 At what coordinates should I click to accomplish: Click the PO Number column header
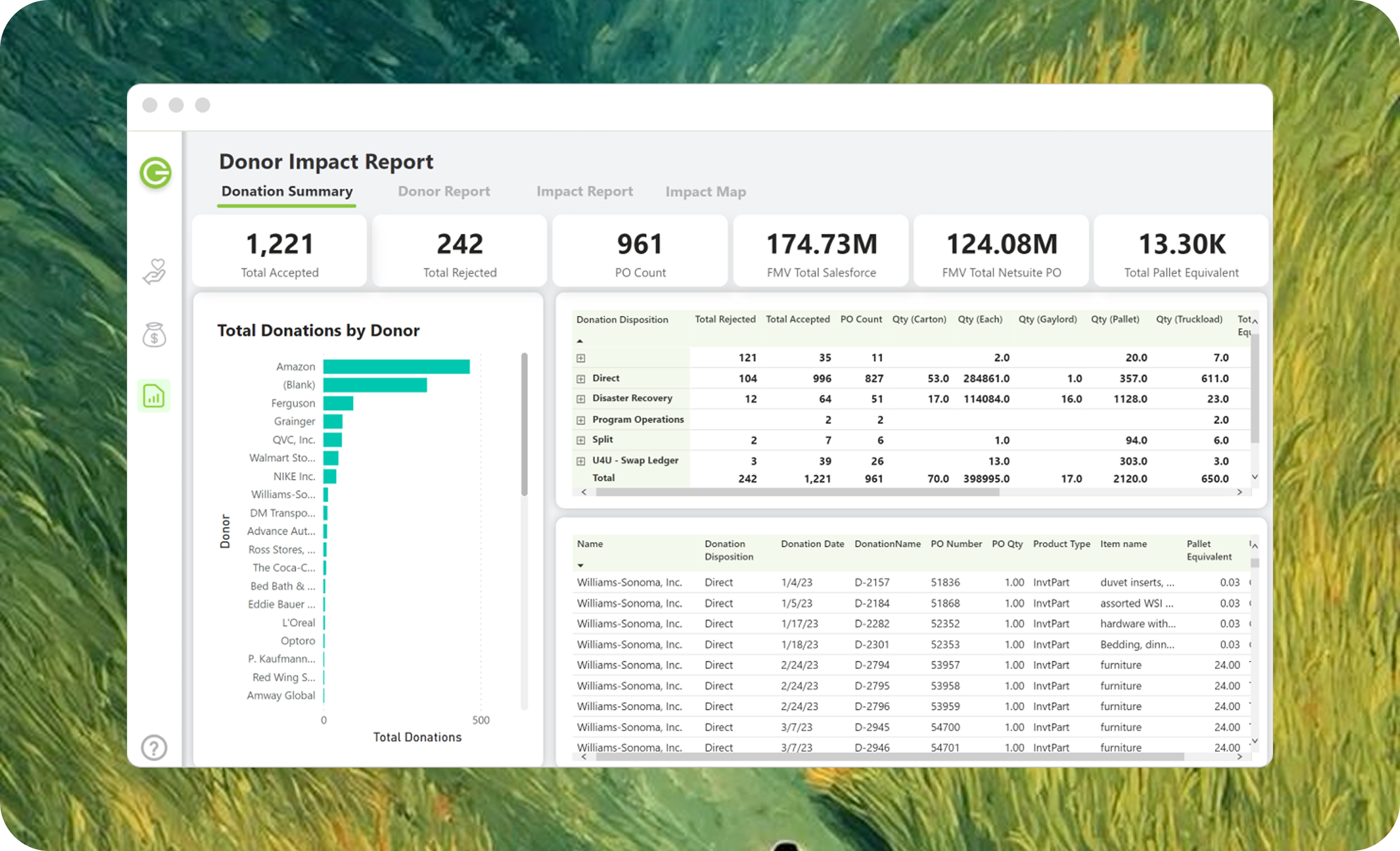coord(955,544)
